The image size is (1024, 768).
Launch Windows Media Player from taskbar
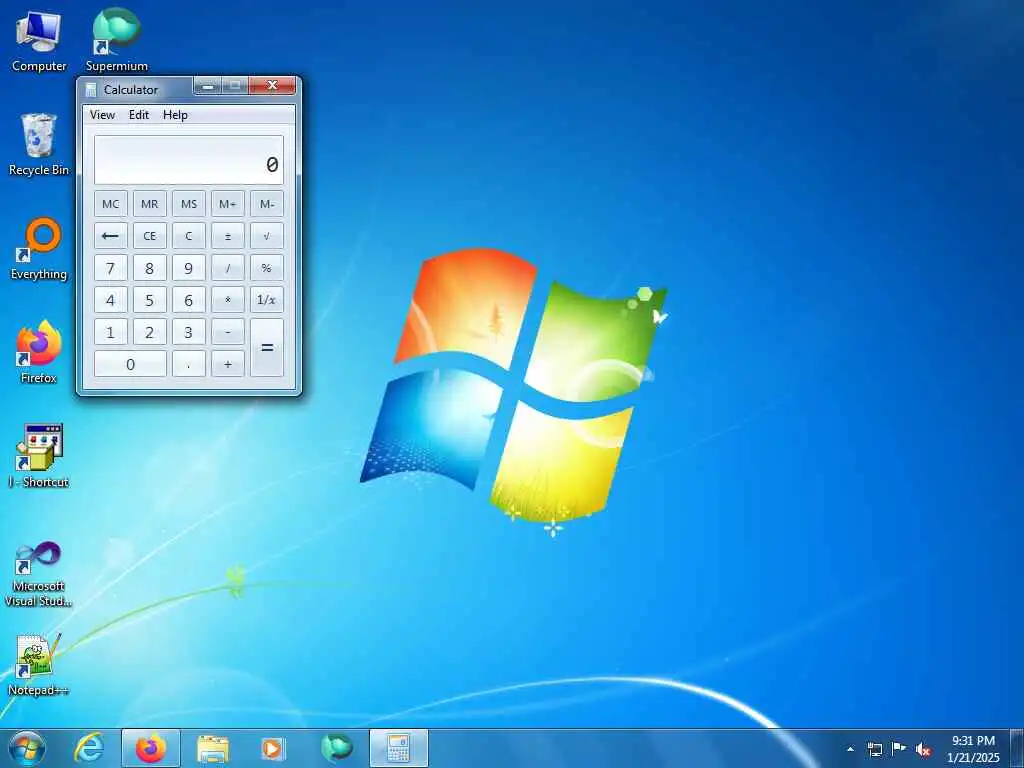pos(272,748)
